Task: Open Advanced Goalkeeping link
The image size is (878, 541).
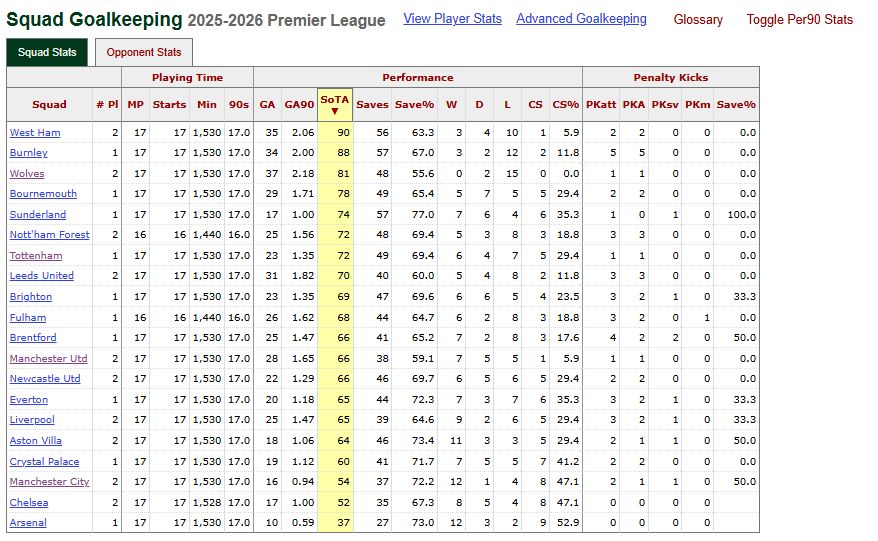Action: pyautogui.click(x=581, y=19)
